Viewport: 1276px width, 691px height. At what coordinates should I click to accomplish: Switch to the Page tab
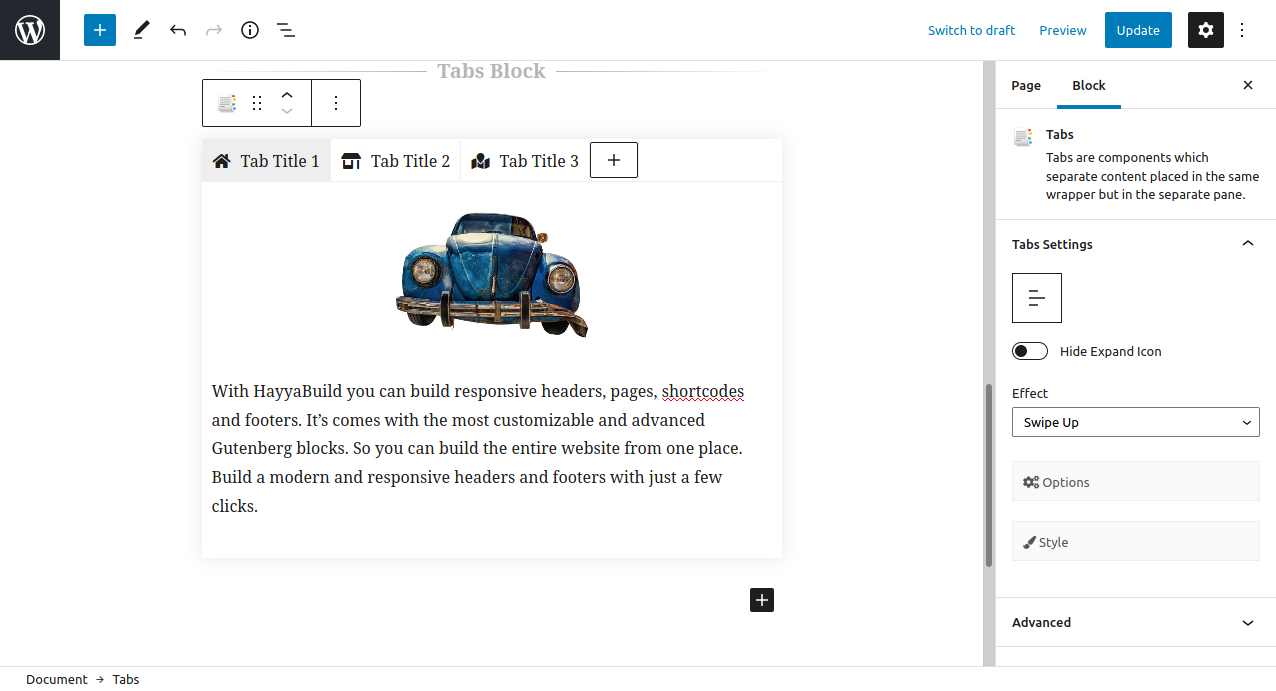(x=1026, y=85)
